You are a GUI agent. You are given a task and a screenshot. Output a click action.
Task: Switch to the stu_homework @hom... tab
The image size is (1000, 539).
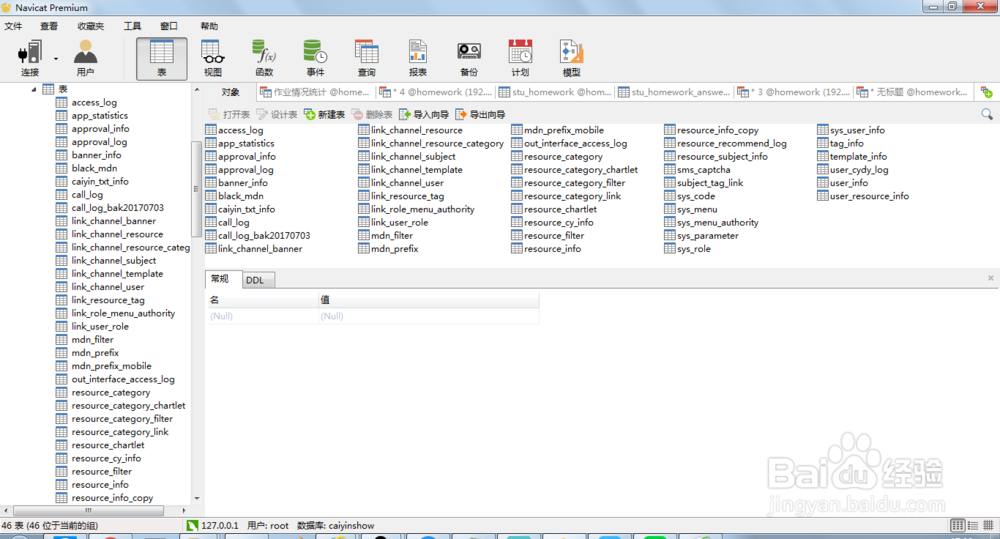click(x=555, y=92)
